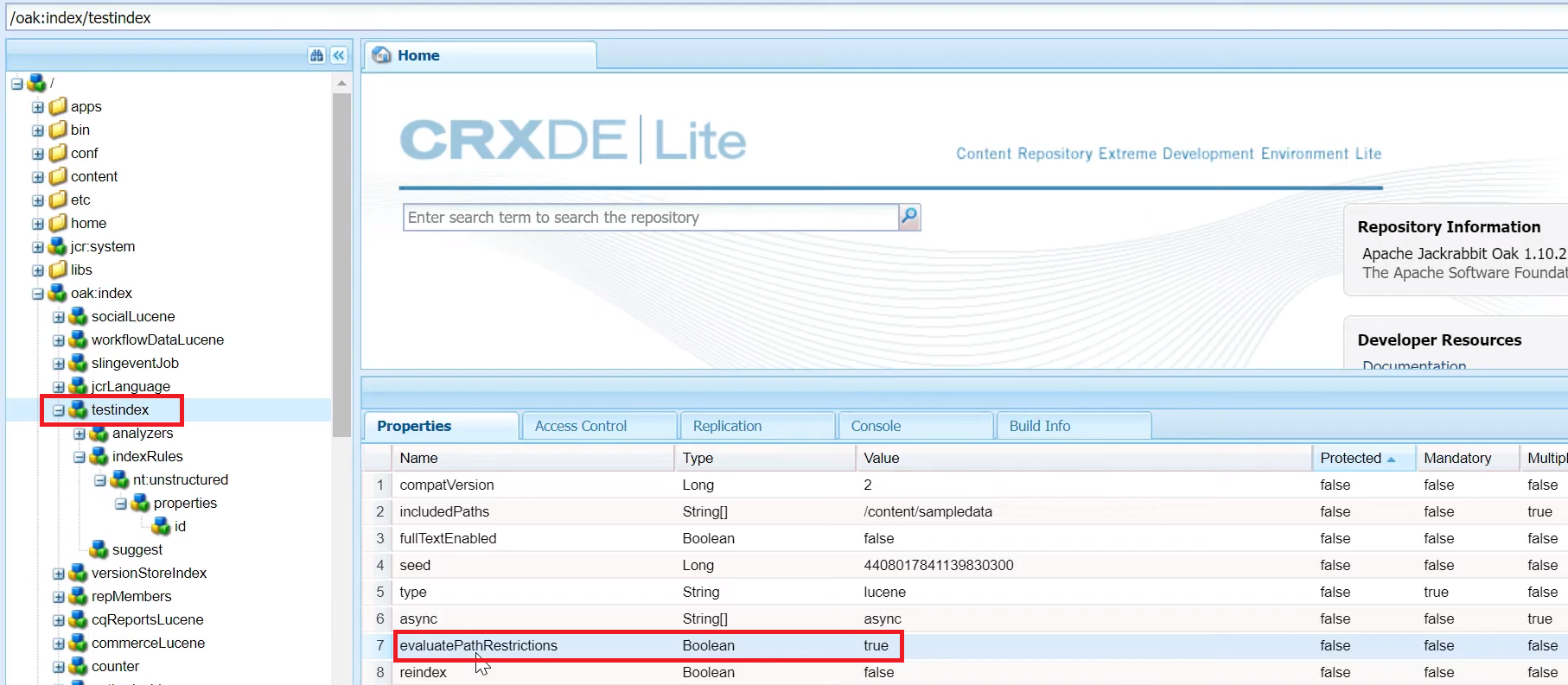
Task: Click the home folder icon
Action: [x=58, y=223]
